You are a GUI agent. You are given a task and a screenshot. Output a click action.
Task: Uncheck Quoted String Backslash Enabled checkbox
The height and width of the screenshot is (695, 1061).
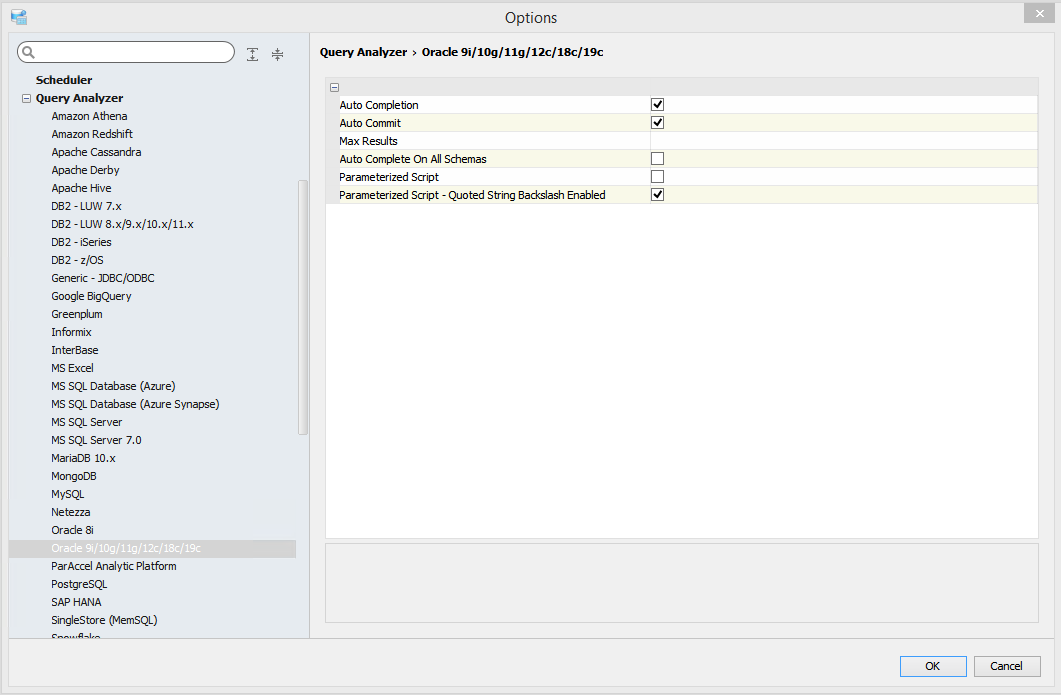point(658,194)
